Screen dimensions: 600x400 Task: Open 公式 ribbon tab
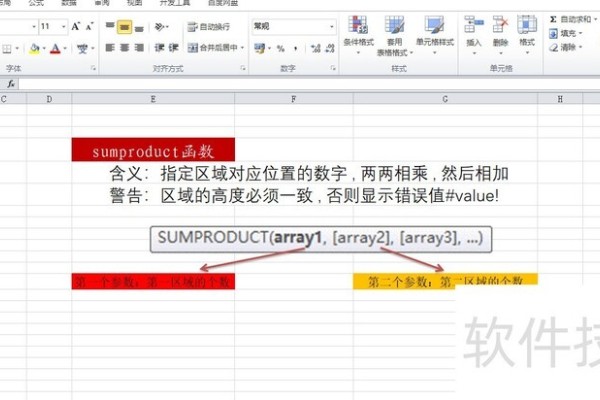click(x=36, y=3)
